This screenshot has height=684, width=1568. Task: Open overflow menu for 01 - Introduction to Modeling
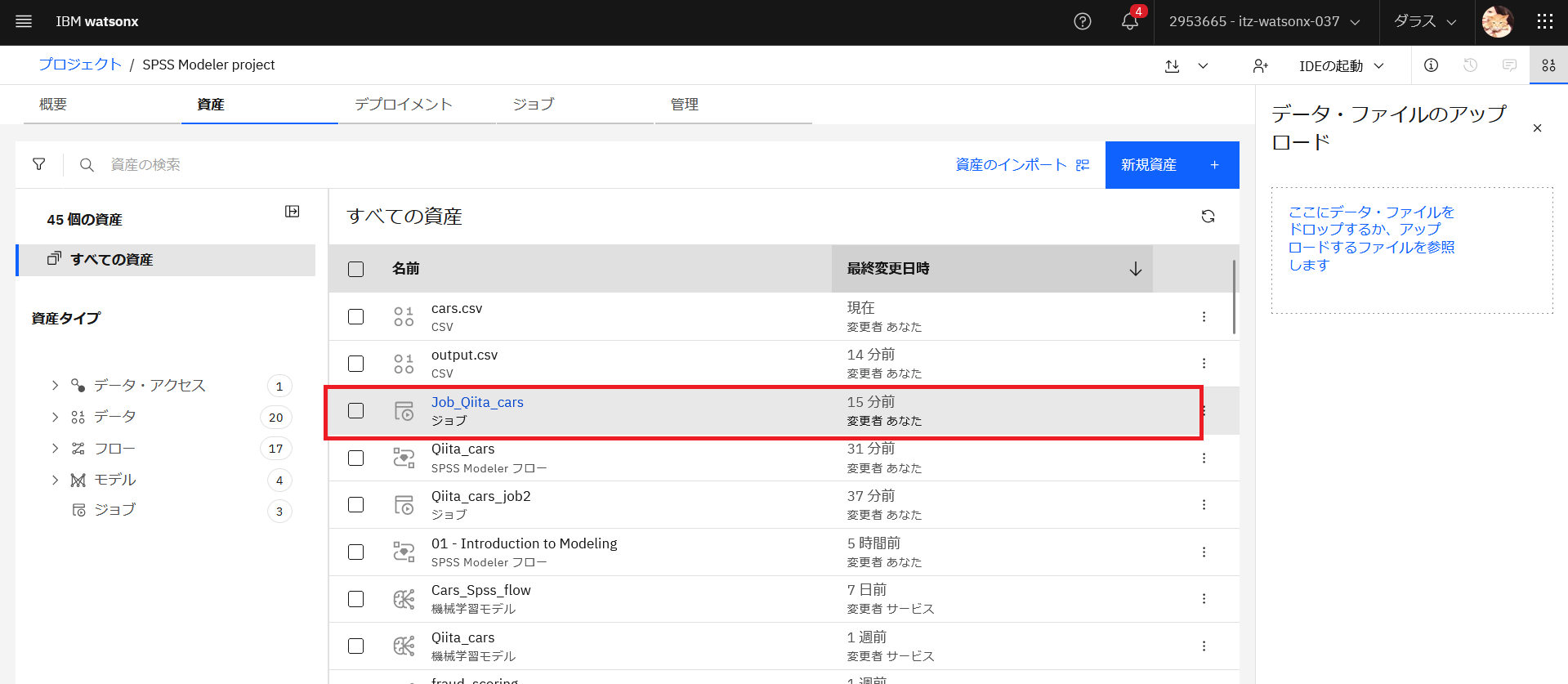point(1204,552)
